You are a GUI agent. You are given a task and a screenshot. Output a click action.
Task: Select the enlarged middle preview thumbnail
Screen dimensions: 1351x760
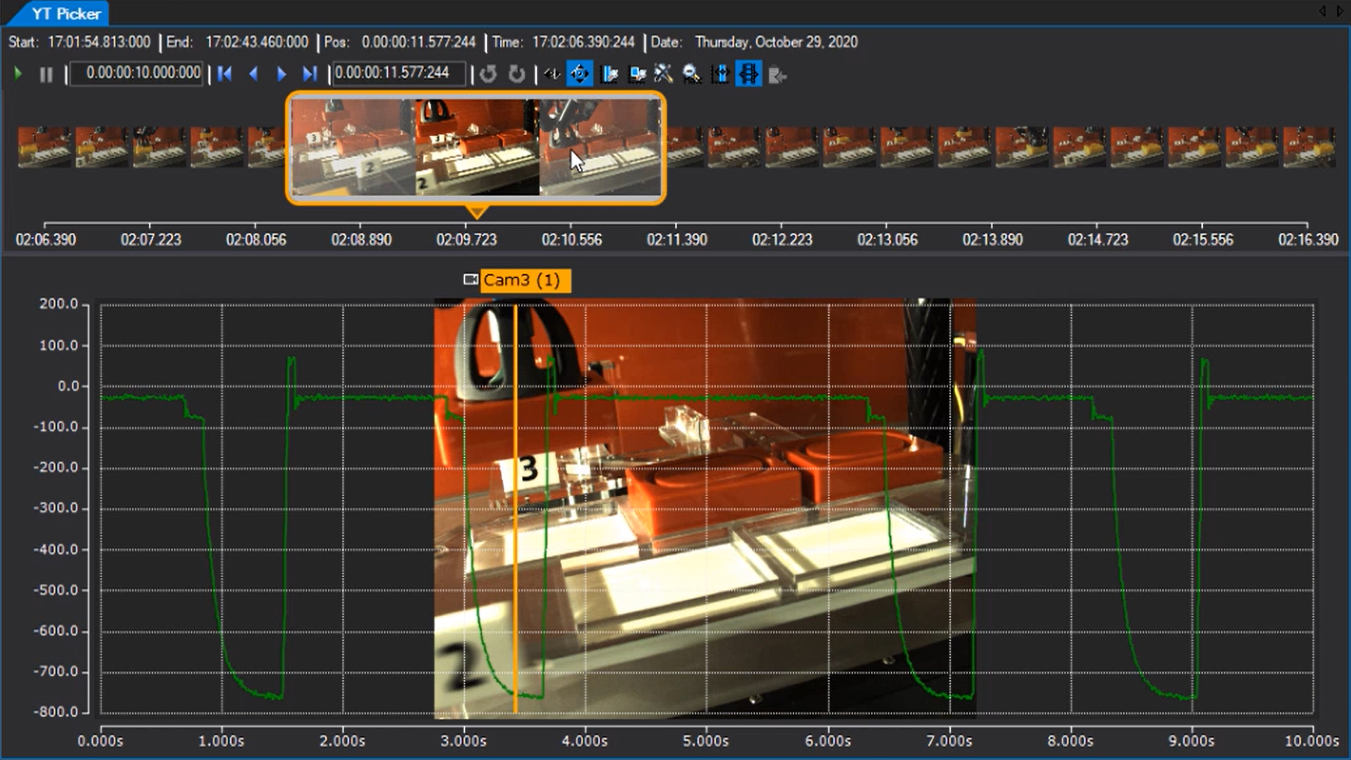click(477, 147)
